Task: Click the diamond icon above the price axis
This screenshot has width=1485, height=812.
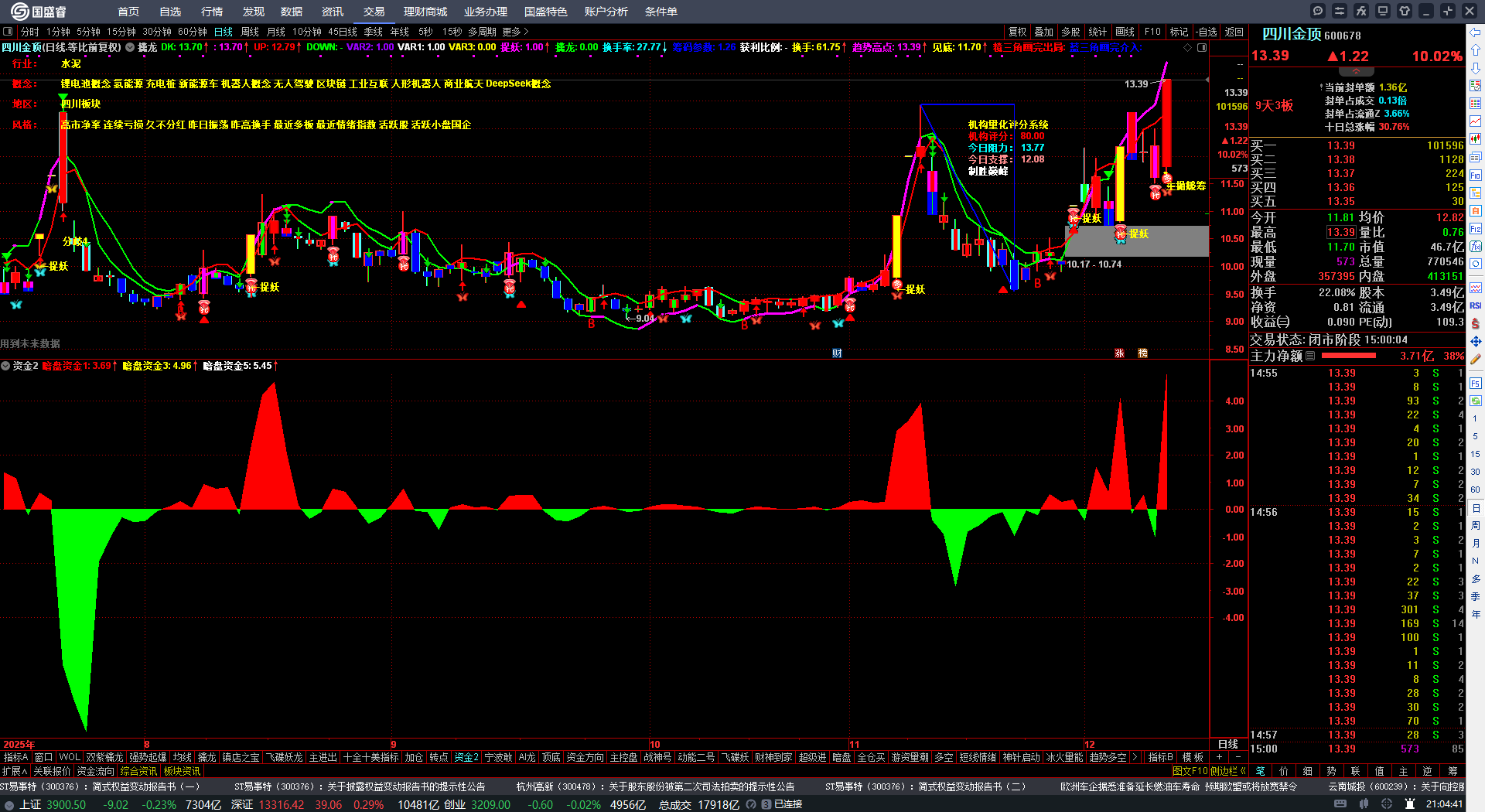Action: (1188, 47)
